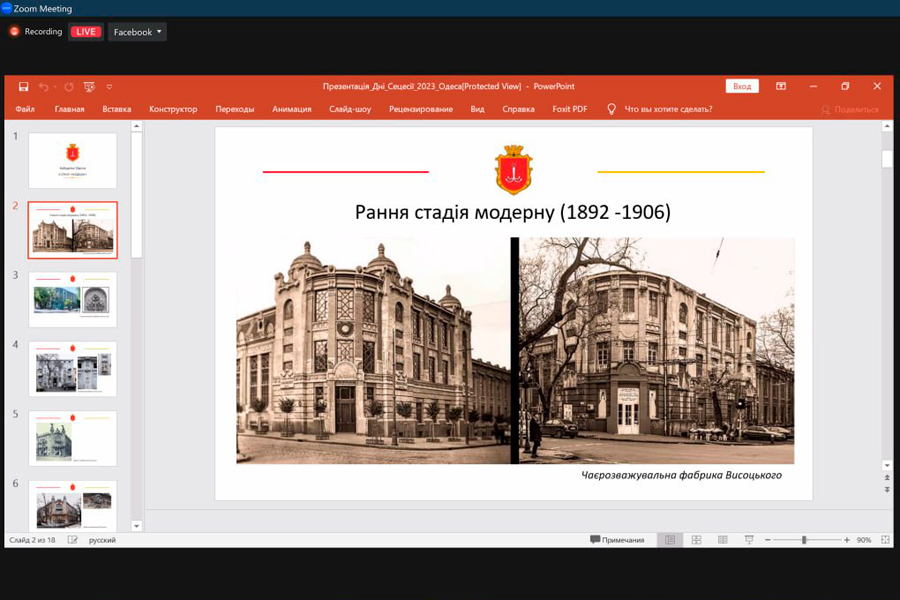Switch to Slide Sorter view icon
Screen dimensions: 900x600
696,540
